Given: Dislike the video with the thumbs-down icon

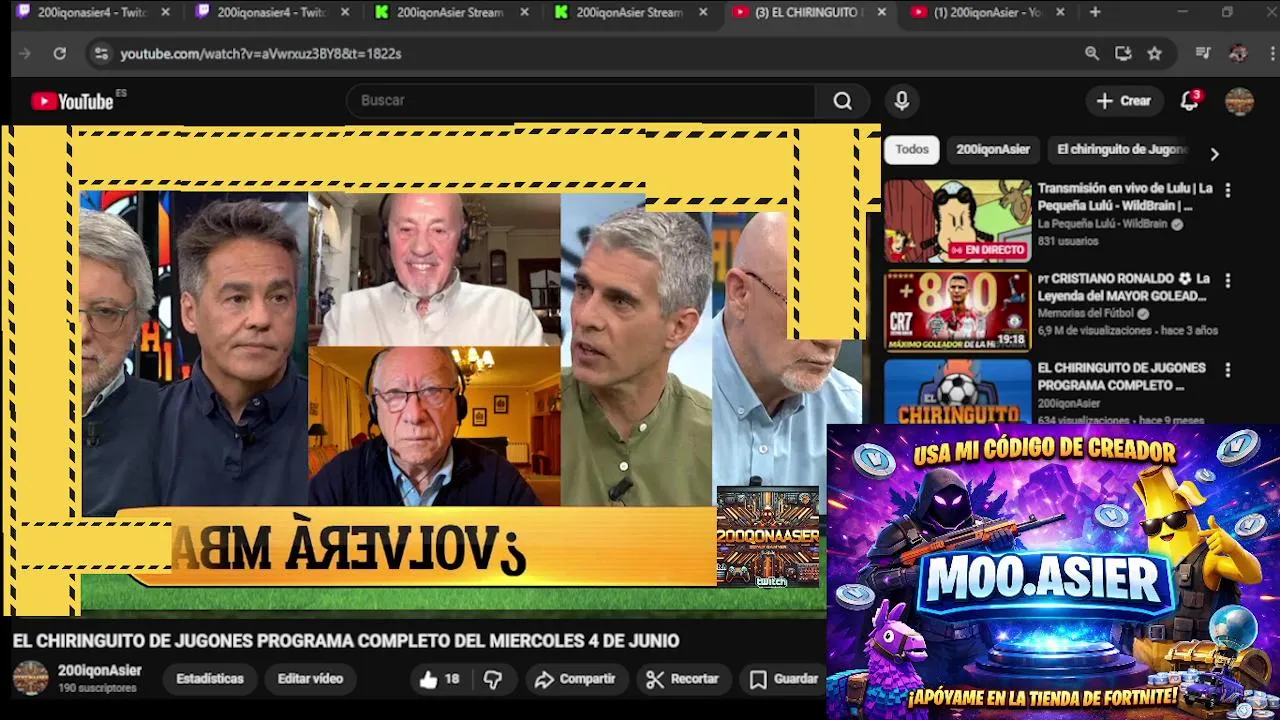Looking at the screenshot, I should [x=493, y=679].
